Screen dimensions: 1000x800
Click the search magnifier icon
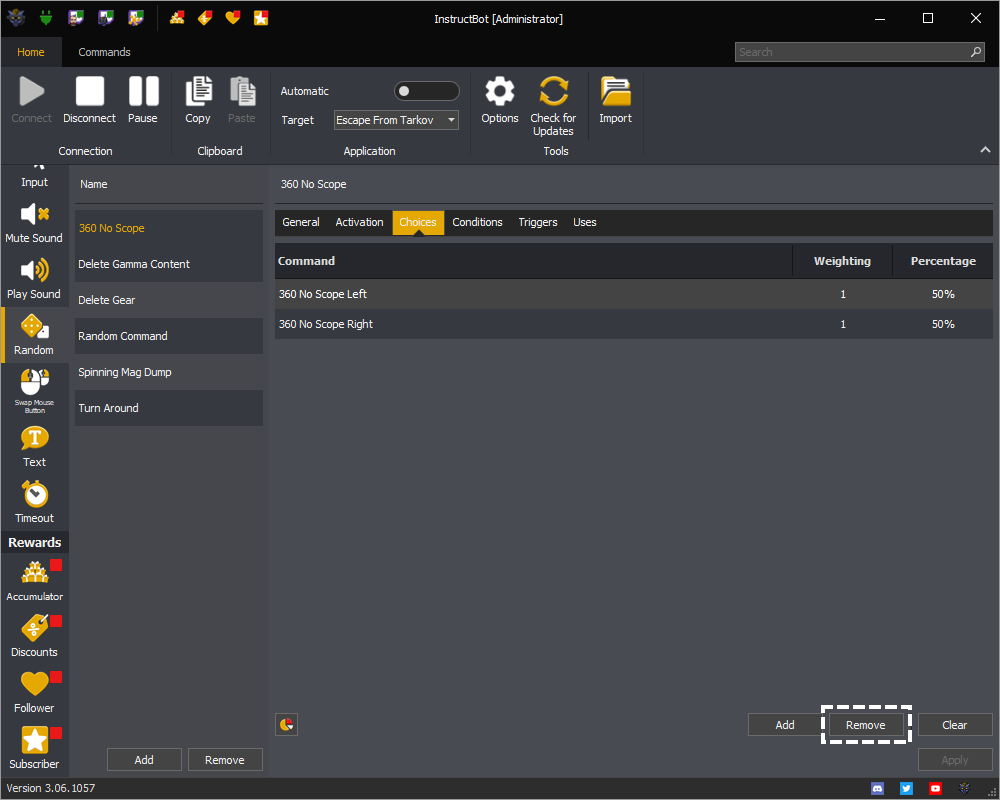(976, 52)
